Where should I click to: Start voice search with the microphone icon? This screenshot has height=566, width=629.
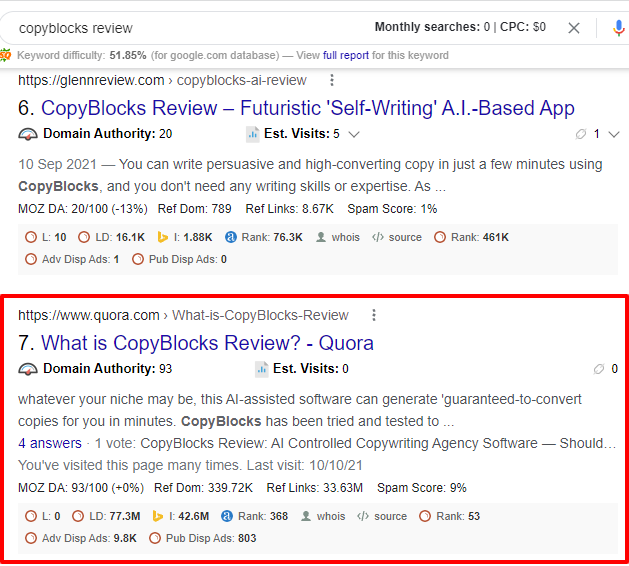619,28
